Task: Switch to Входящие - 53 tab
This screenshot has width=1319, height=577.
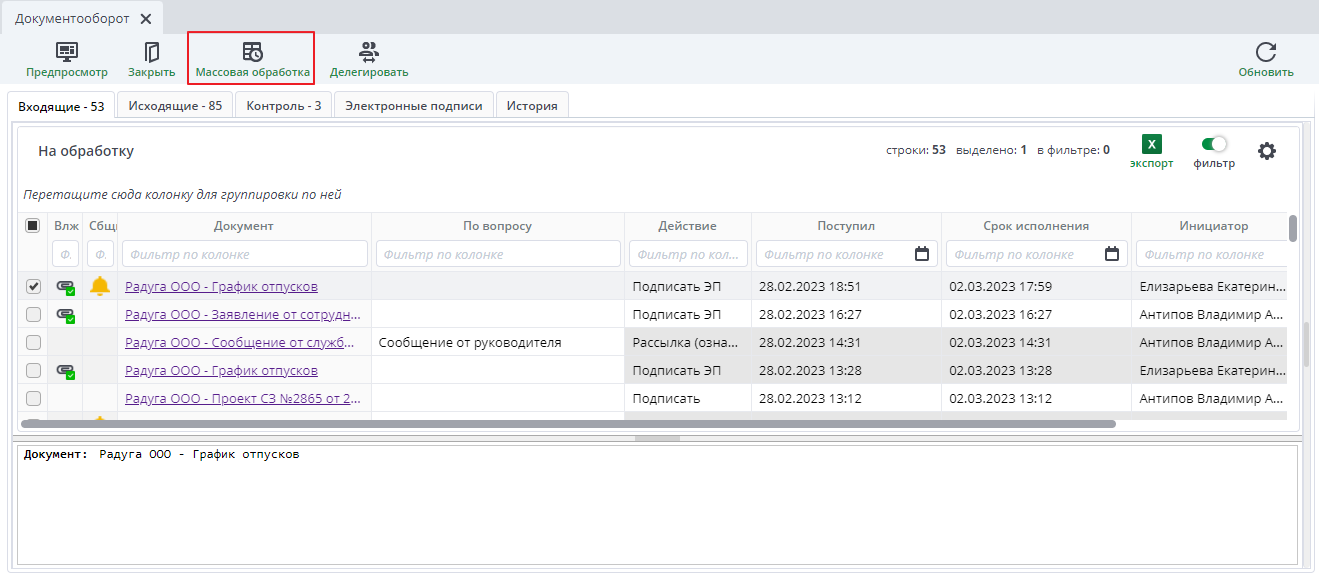Action: (61, 106)
